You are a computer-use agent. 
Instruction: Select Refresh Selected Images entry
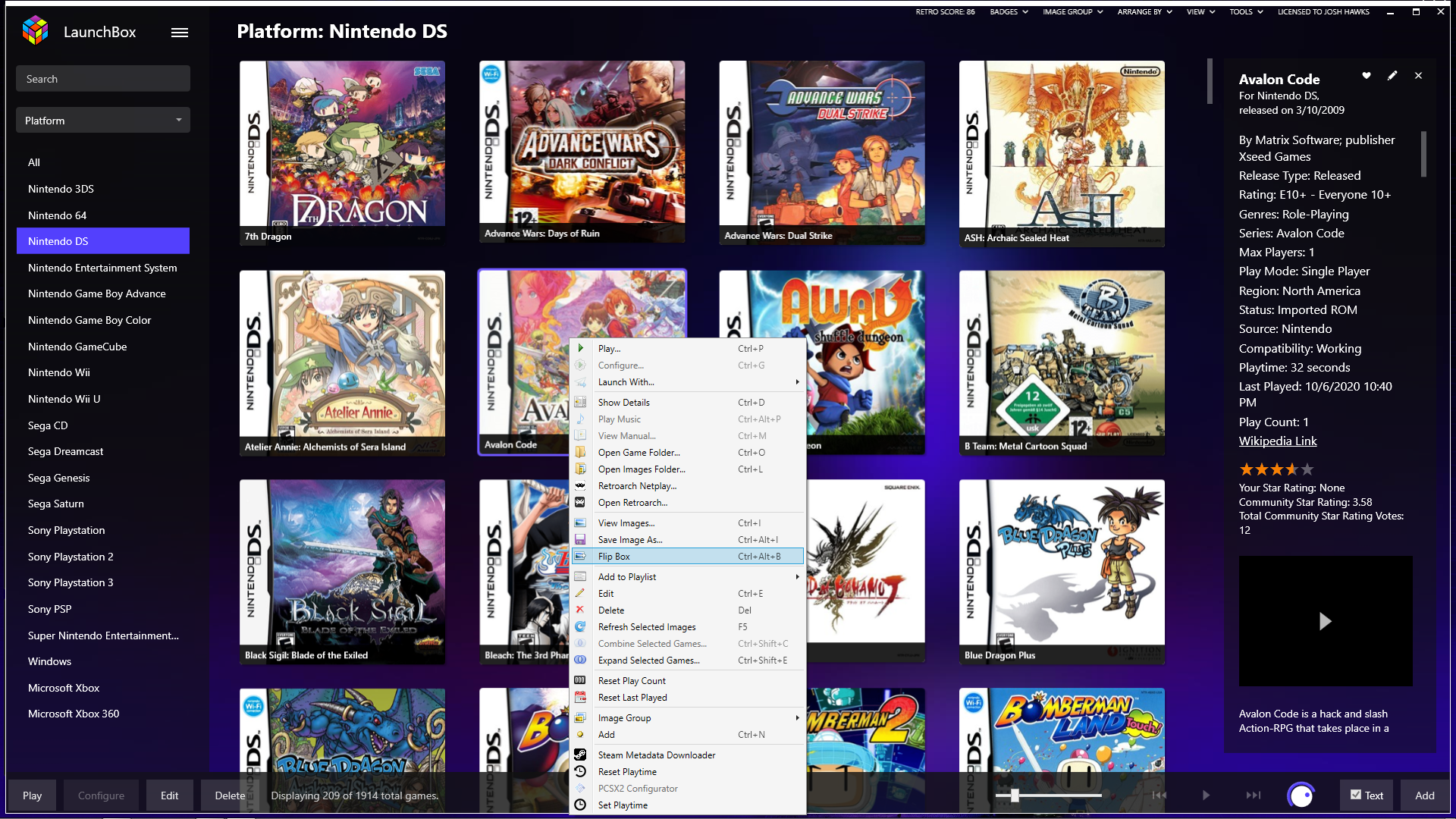(688, 626)
